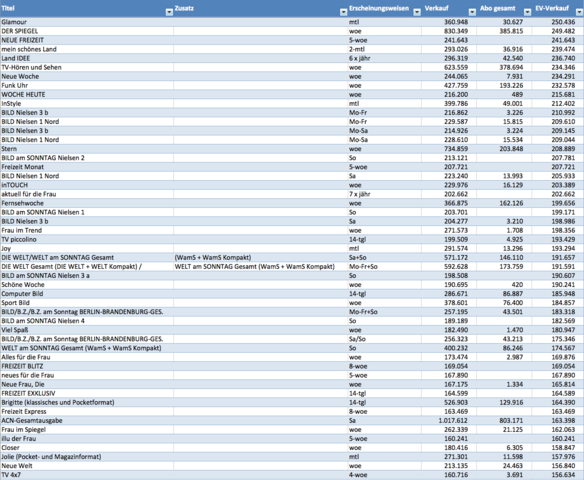Click the Erscheinungsweisen header label
The height and width of the screenshot is (480, 584).
pos(379,8)
